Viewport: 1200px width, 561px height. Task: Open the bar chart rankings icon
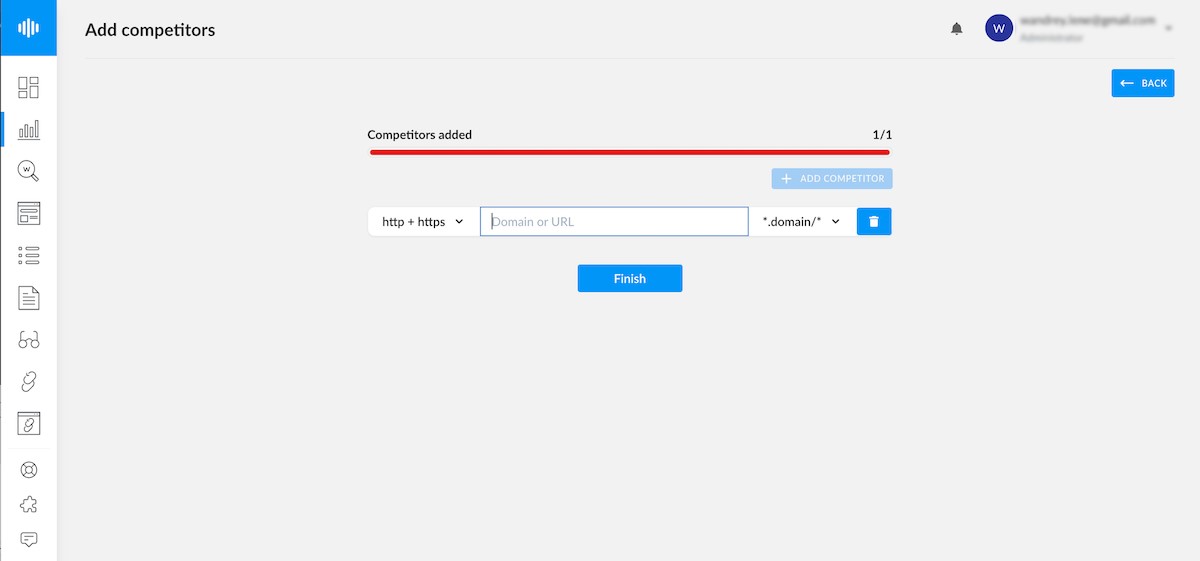coord(29,129)
